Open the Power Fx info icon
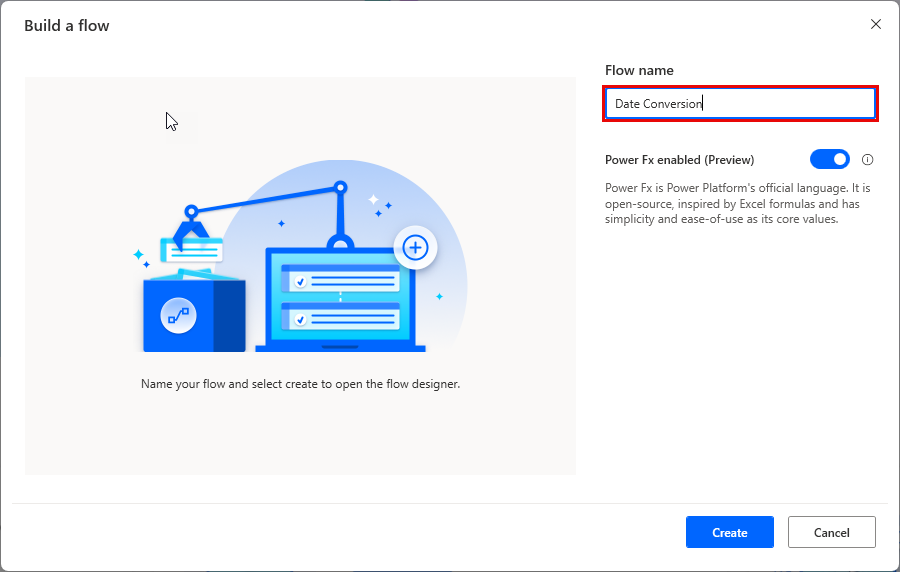 click(x=867, y=160)
